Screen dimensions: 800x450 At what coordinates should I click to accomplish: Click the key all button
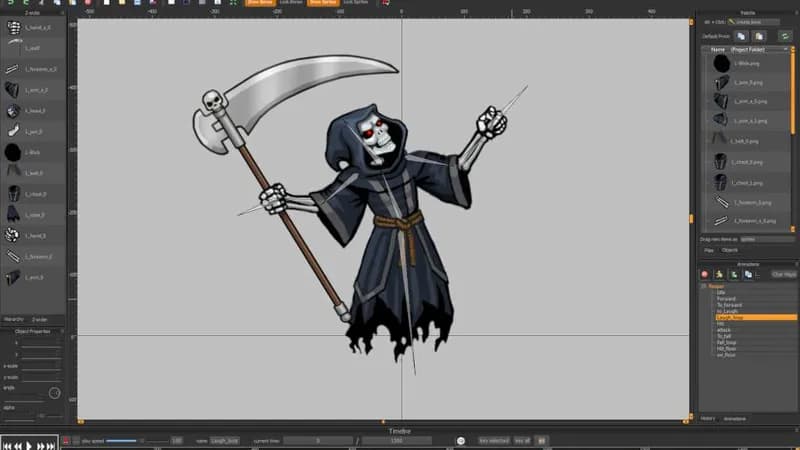[522, 440]
